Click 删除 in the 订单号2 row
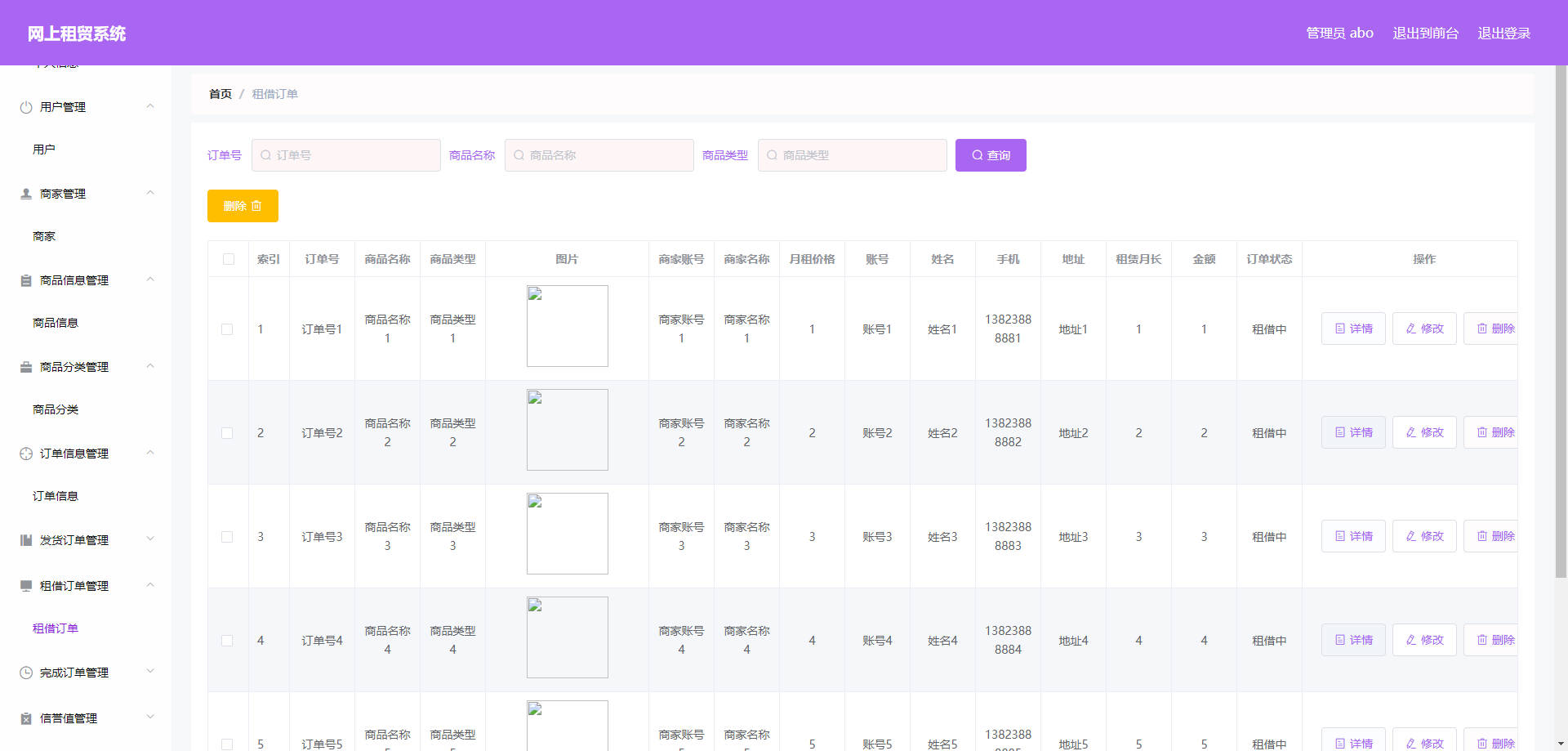 1490,432
